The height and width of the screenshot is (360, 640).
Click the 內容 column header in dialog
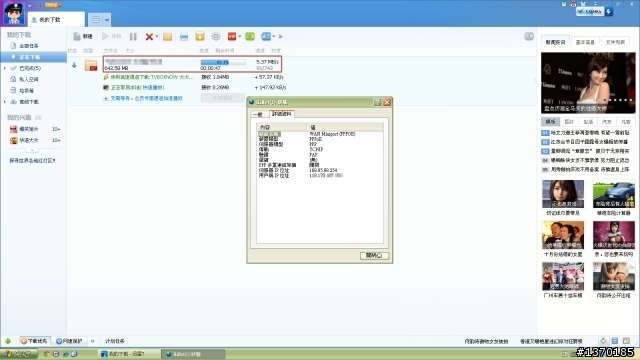click(x=282, y=127)
